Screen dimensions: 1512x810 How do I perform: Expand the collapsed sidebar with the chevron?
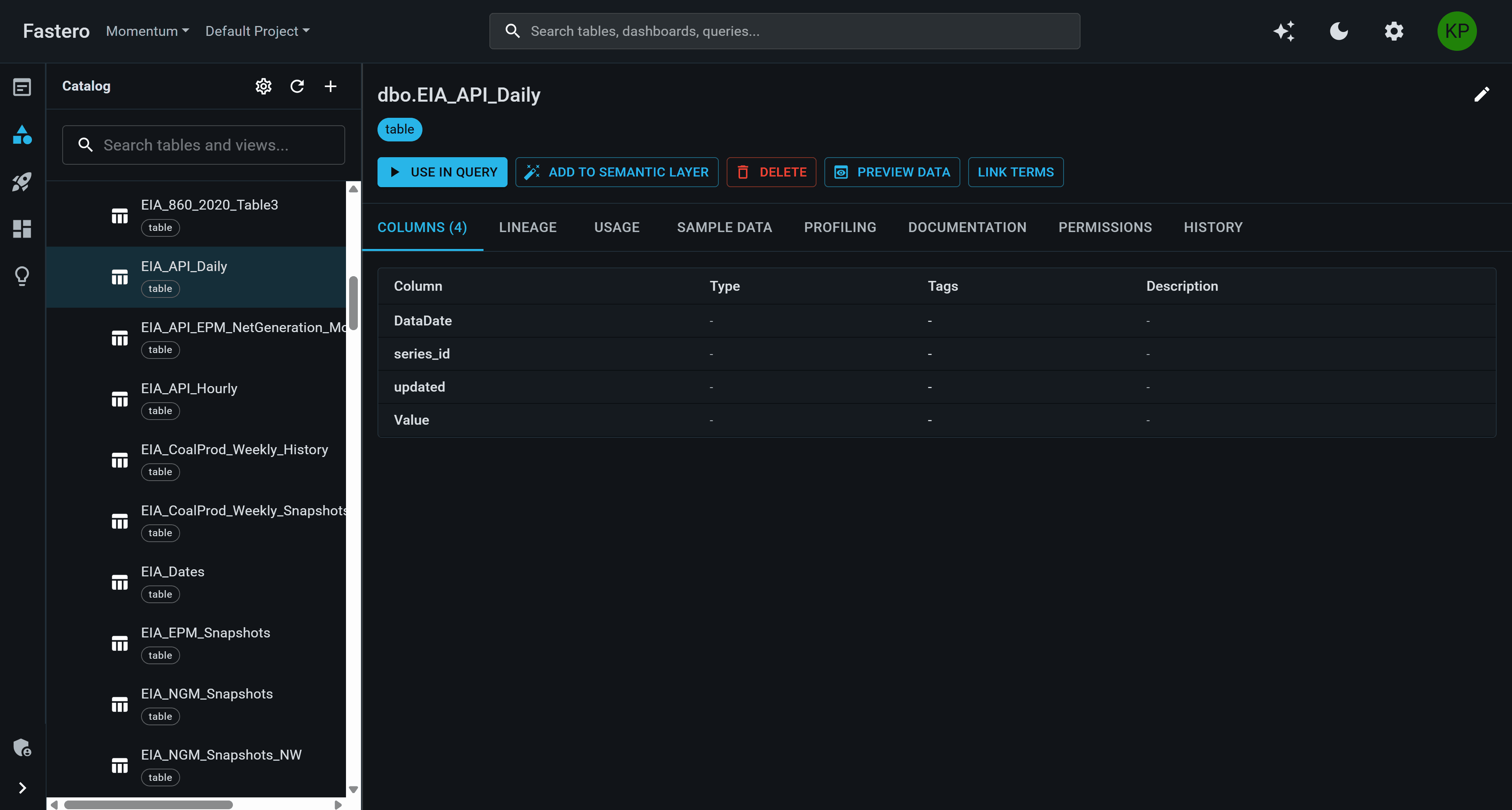pos(22,787)
